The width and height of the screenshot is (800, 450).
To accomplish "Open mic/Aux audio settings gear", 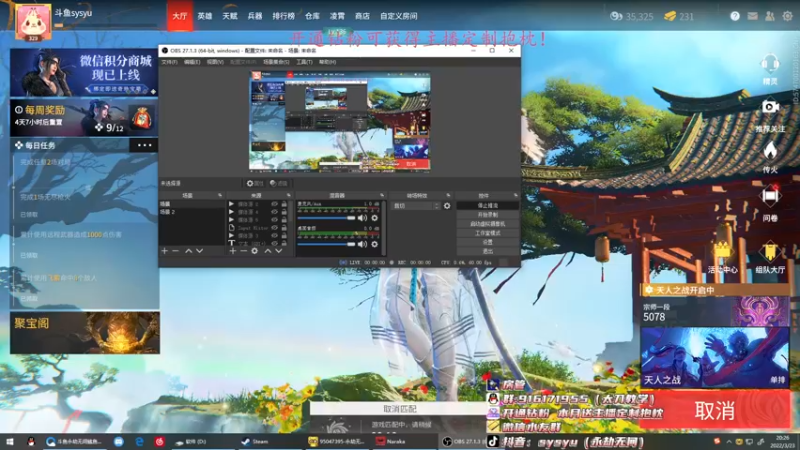I will pos(374,218).
